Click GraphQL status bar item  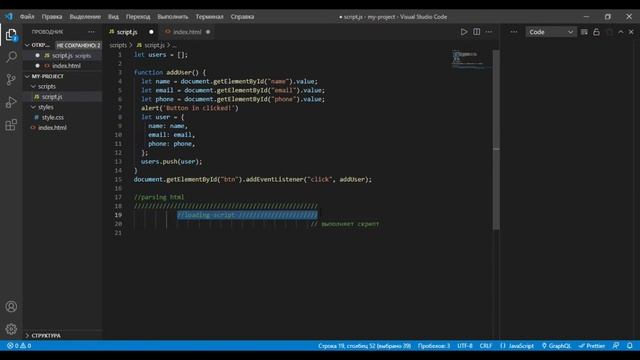point(556,346)
